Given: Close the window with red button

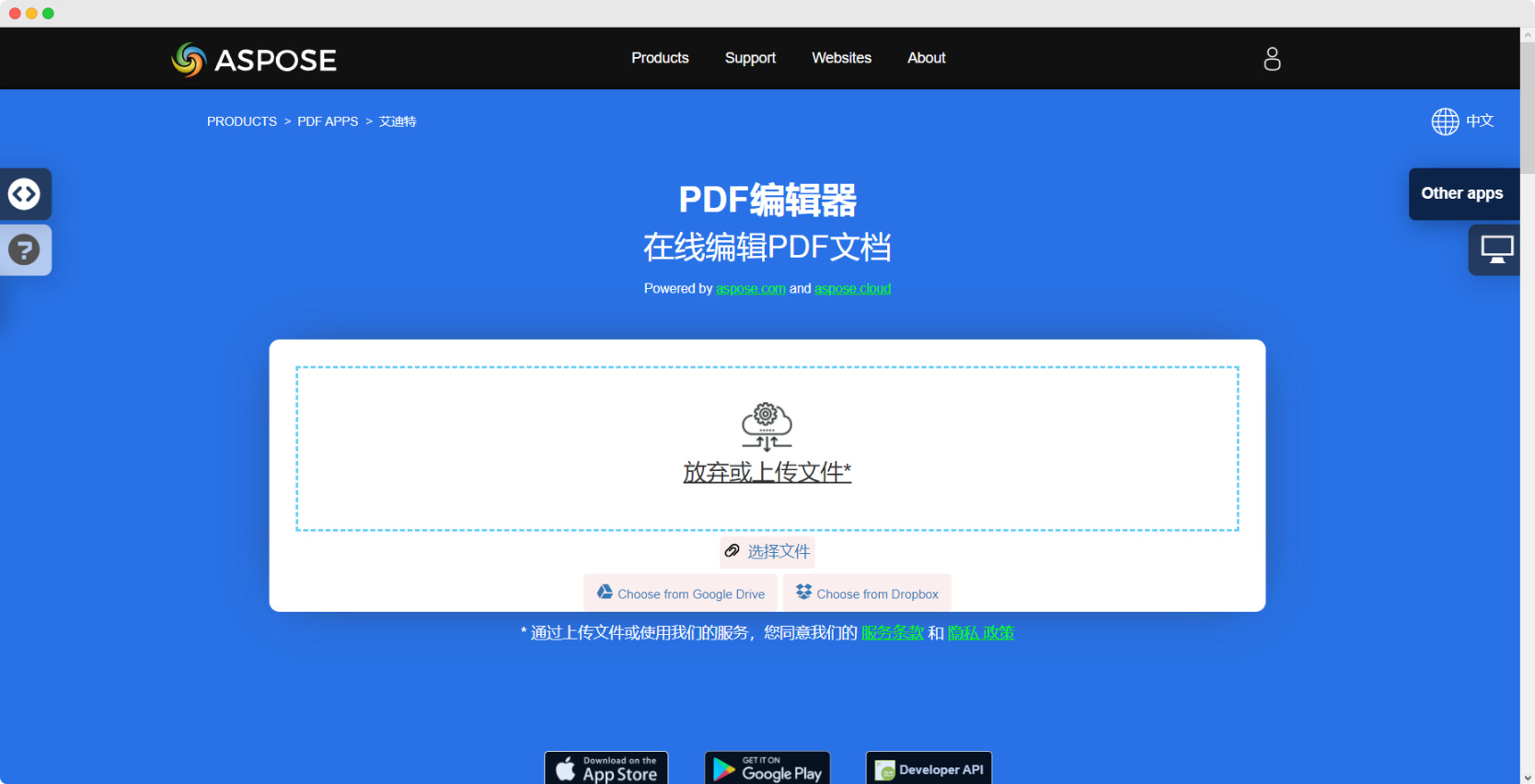Looking at the screenshot, I should pos(15,14).
